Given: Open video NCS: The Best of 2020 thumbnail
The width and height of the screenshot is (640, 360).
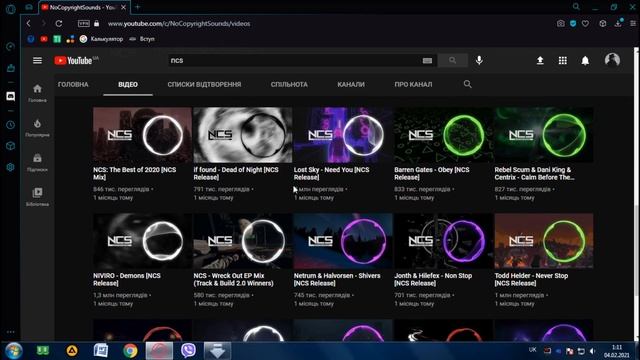Looking at the screenshot, I should pos(142,135).
